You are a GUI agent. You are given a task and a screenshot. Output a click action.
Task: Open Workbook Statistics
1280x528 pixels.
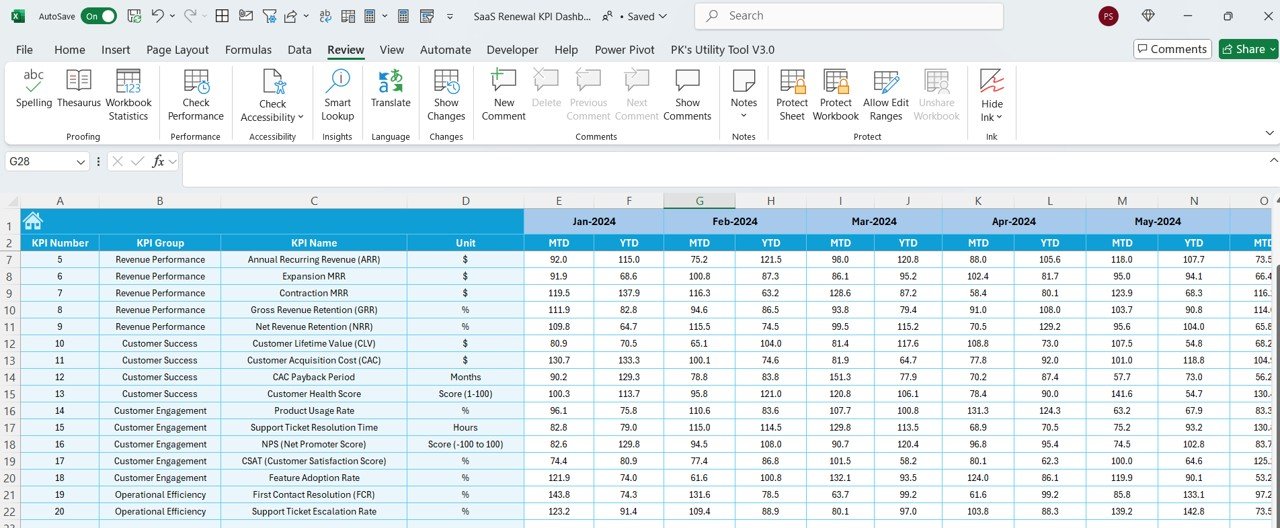tap(128, 95)
